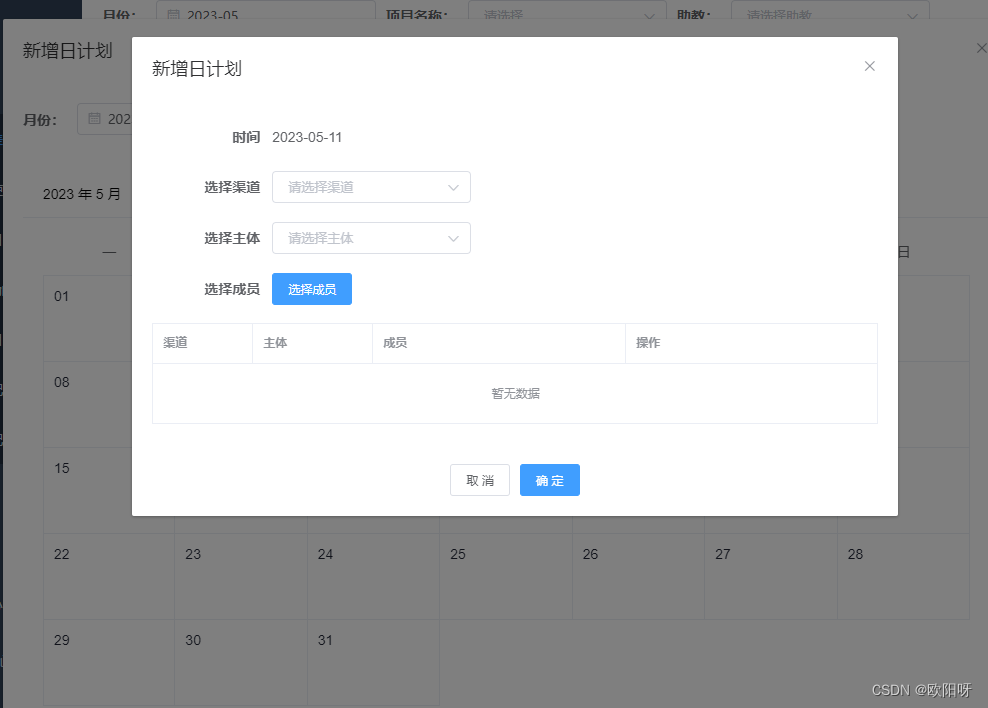Select the 2023-05 month input field
The width and height of the screenshot is (988, 708).
[265, 14]
